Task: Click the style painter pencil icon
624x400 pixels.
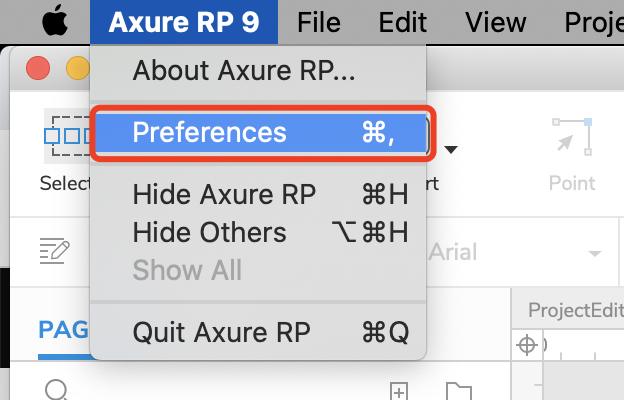Action: (52, 249)
